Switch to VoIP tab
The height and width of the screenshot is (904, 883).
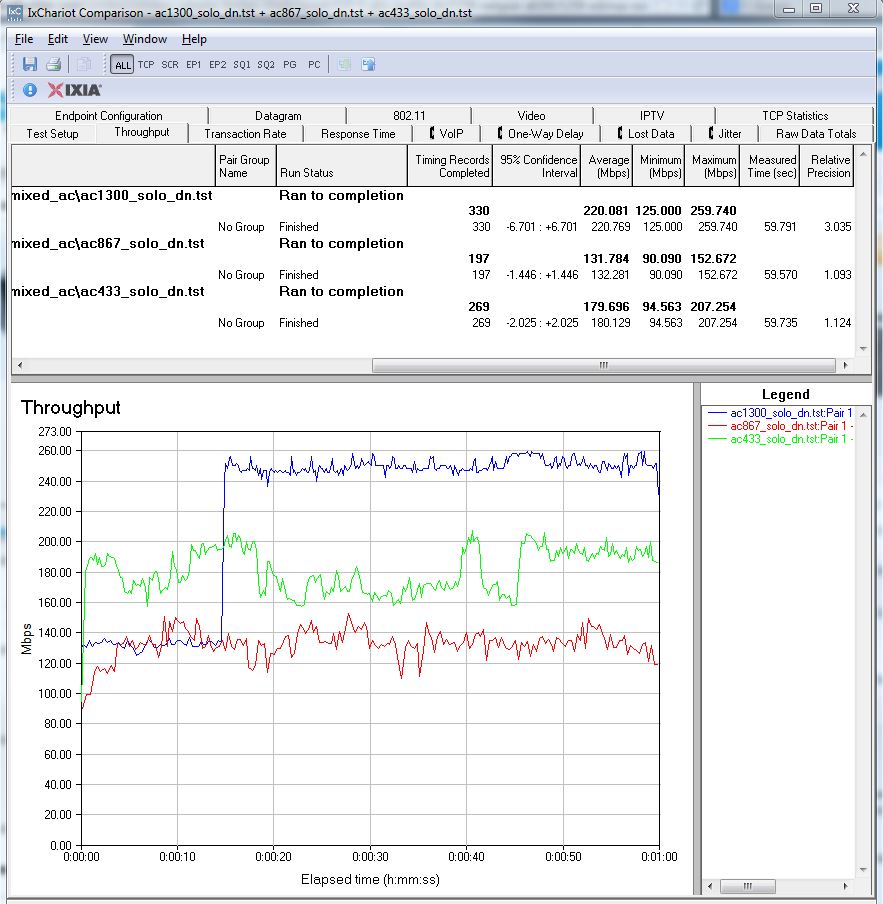447,134
